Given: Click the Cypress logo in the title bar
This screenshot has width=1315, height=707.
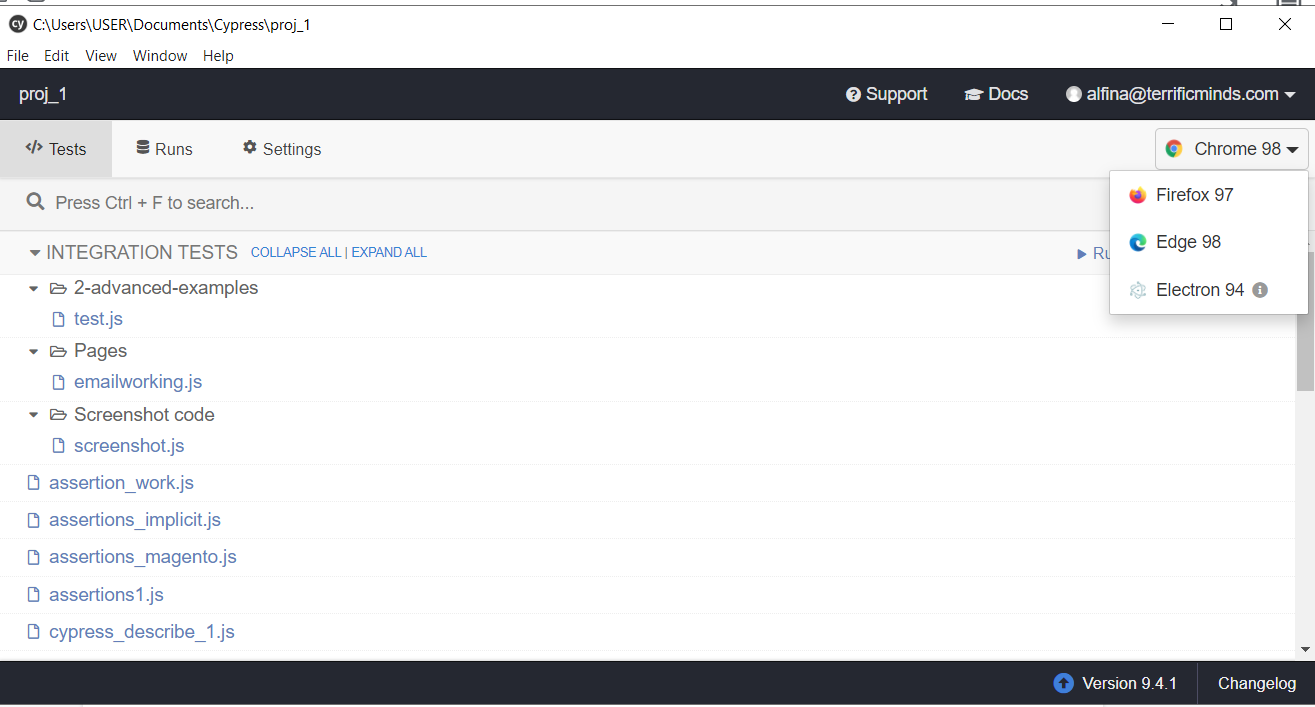Looking at the screenshot, I should click(x=17, y=24).
